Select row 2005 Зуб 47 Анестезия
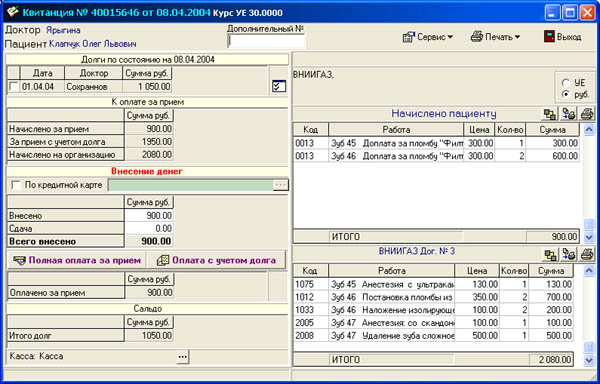Screen dimensions: 600x384 433,323
